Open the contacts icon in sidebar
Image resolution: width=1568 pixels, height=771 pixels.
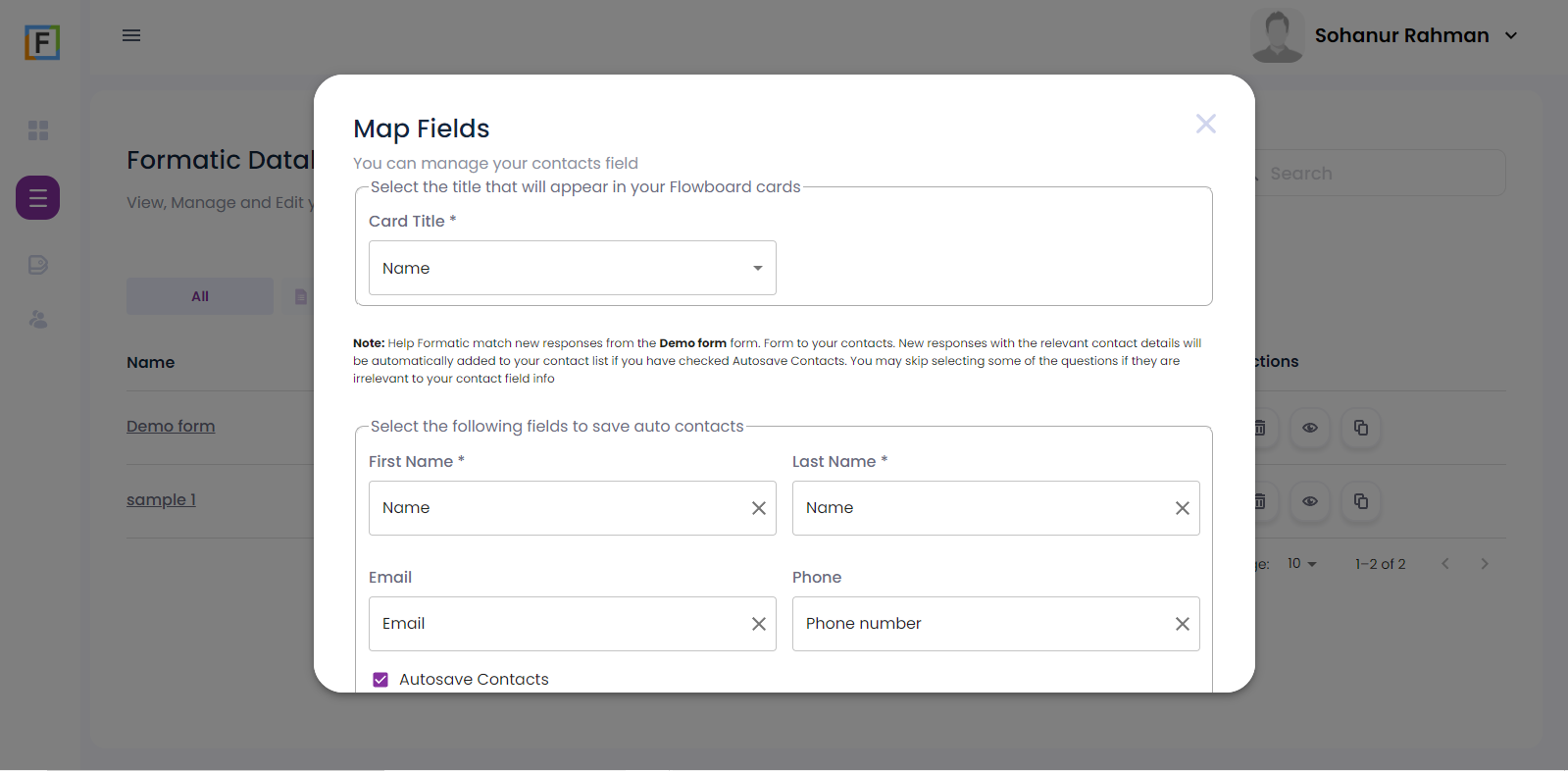click(x=38, y=320)
